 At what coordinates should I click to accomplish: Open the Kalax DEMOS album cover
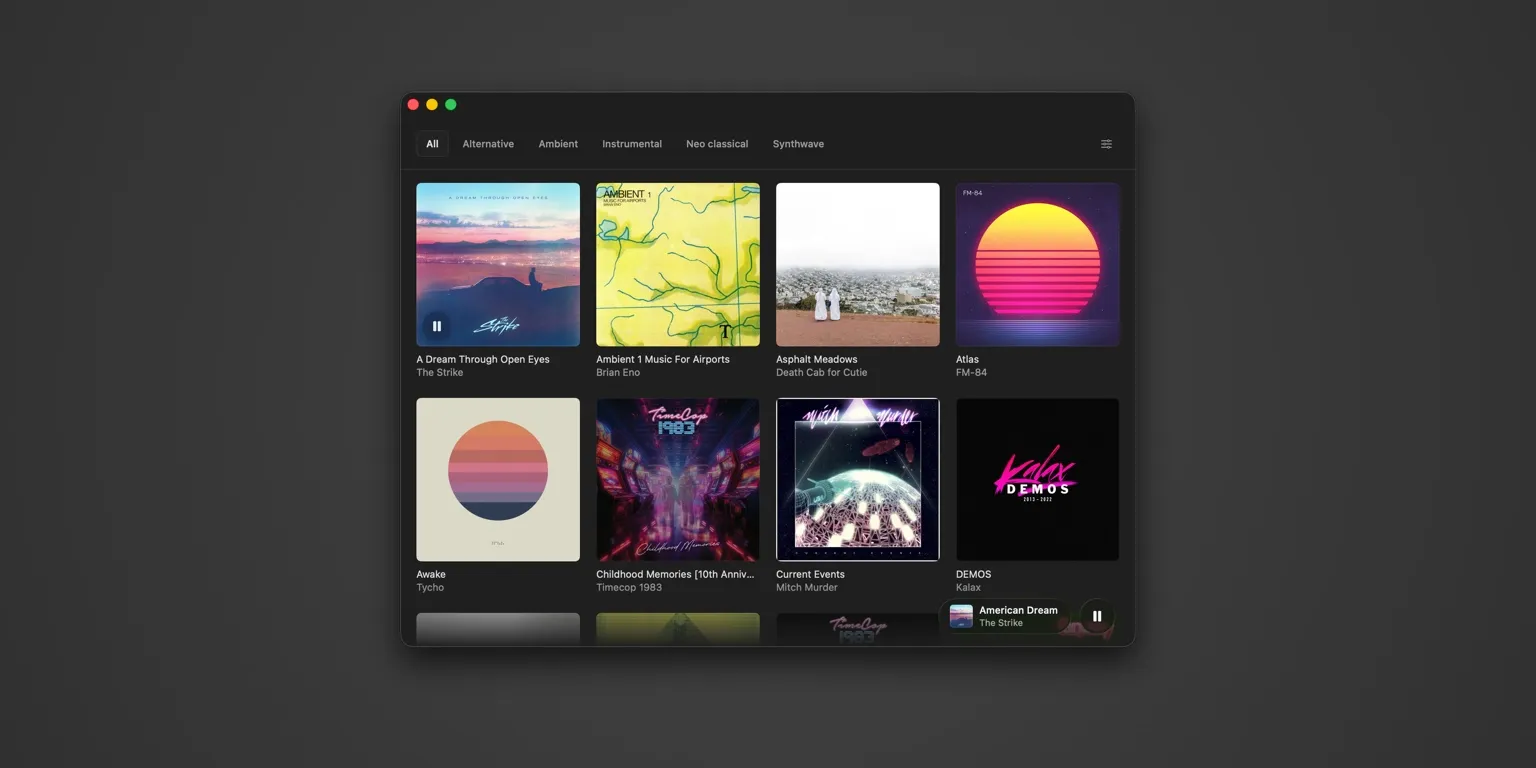tap(1038, 480)
